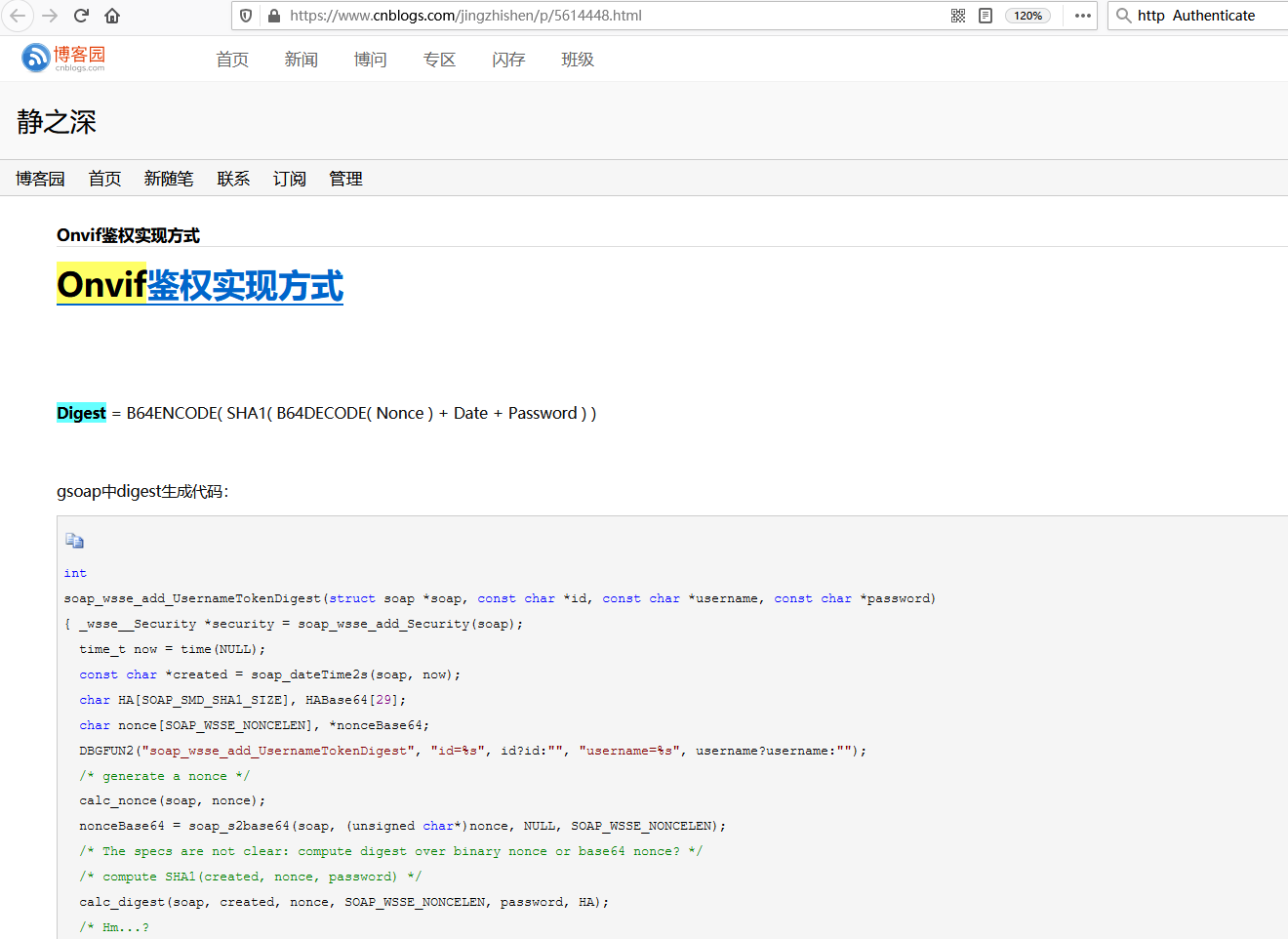Open 专区 in the top navigation
The height and width of the screenshot is (939, 1288).
440,60
